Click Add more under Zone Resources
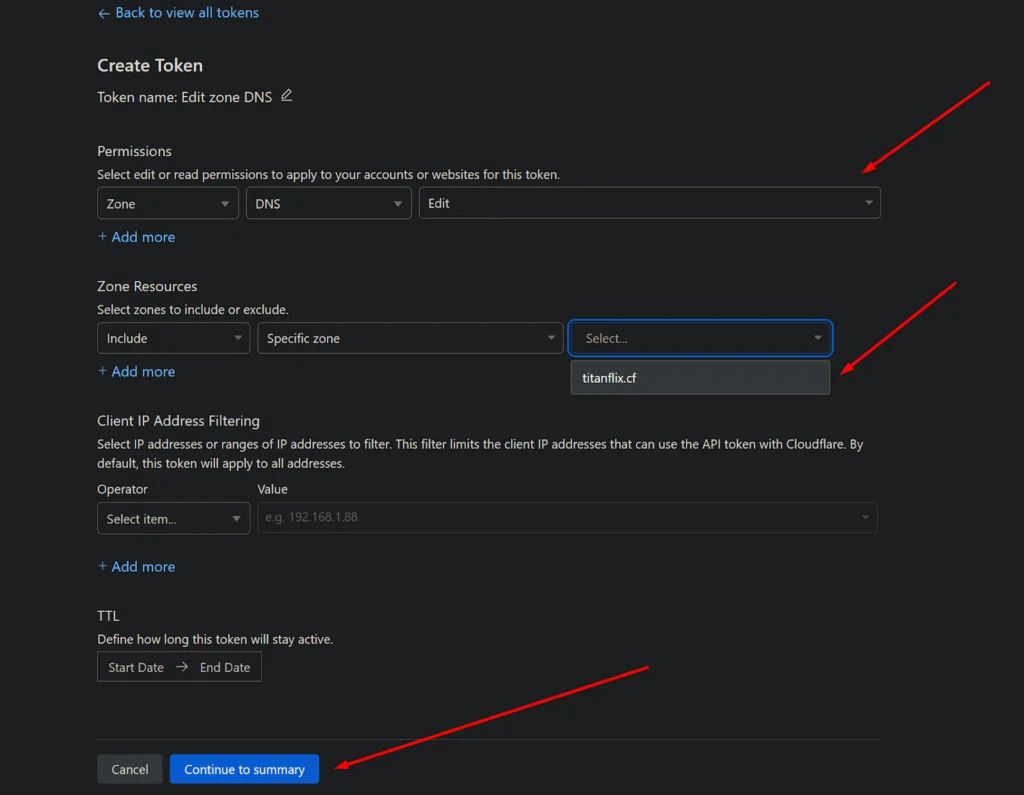 tap(136, 372)
